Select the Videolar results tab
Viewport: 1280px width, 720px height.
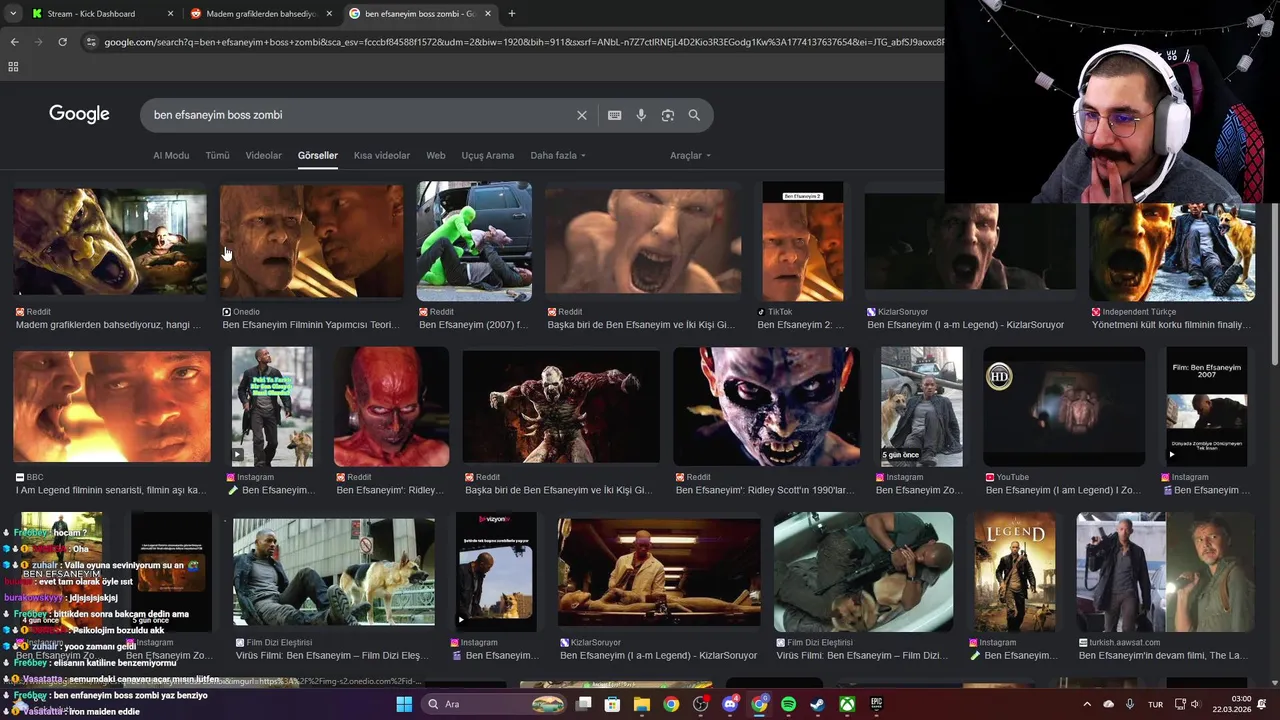[x=264, y=156]
